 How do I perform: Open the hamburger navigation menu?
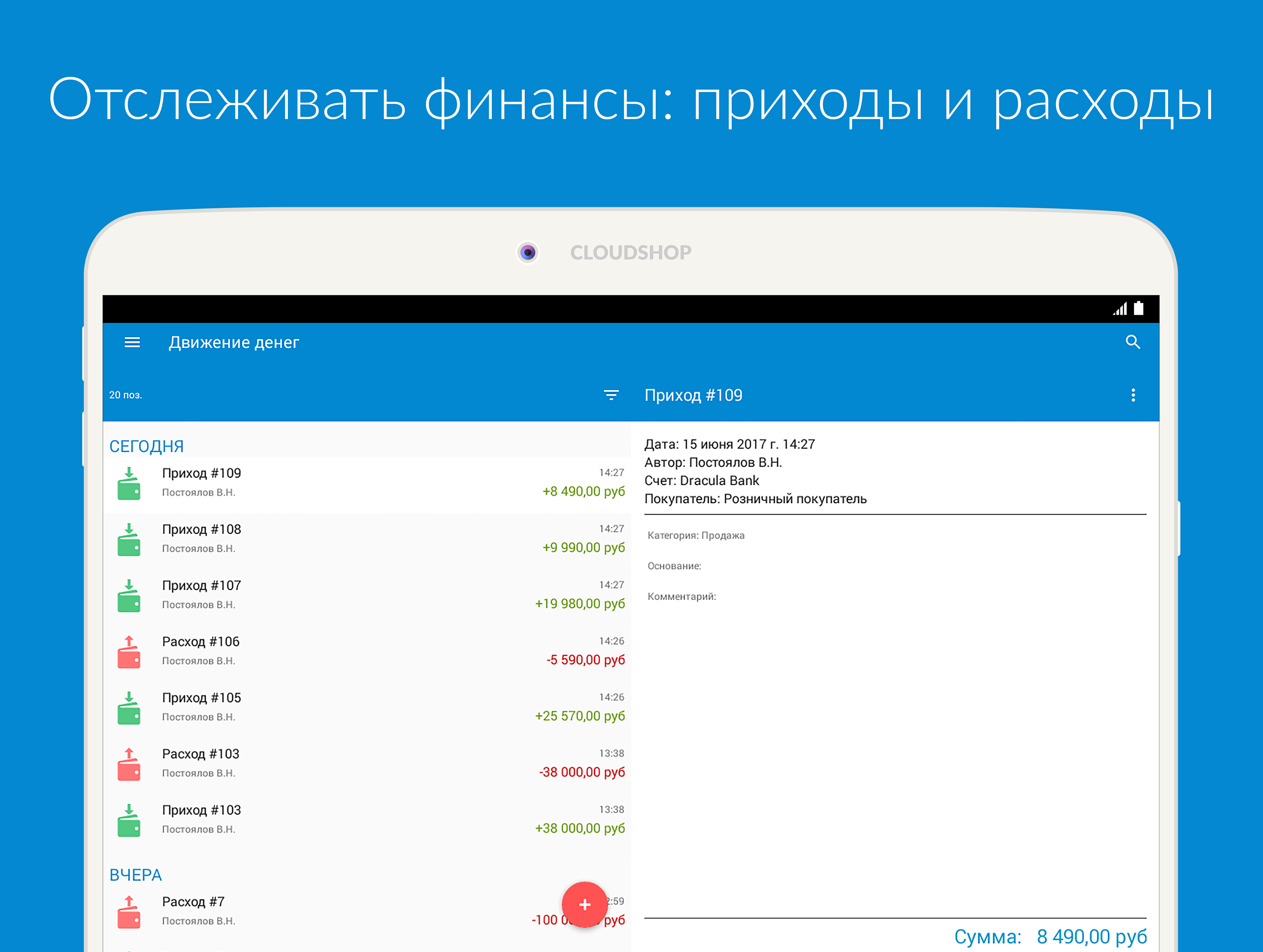tap(132, 342)
